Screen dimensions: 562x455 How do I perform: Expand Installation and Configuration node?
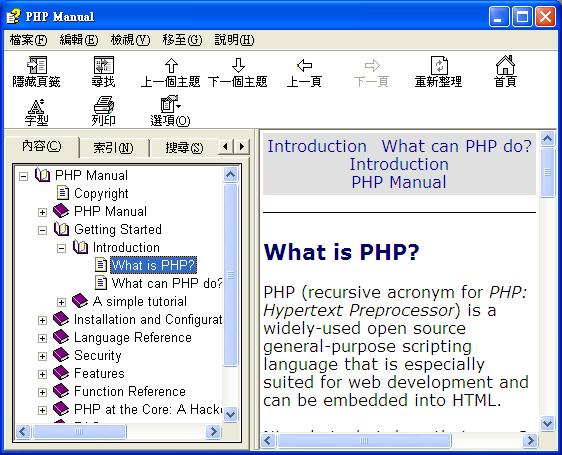click(42, 320)
